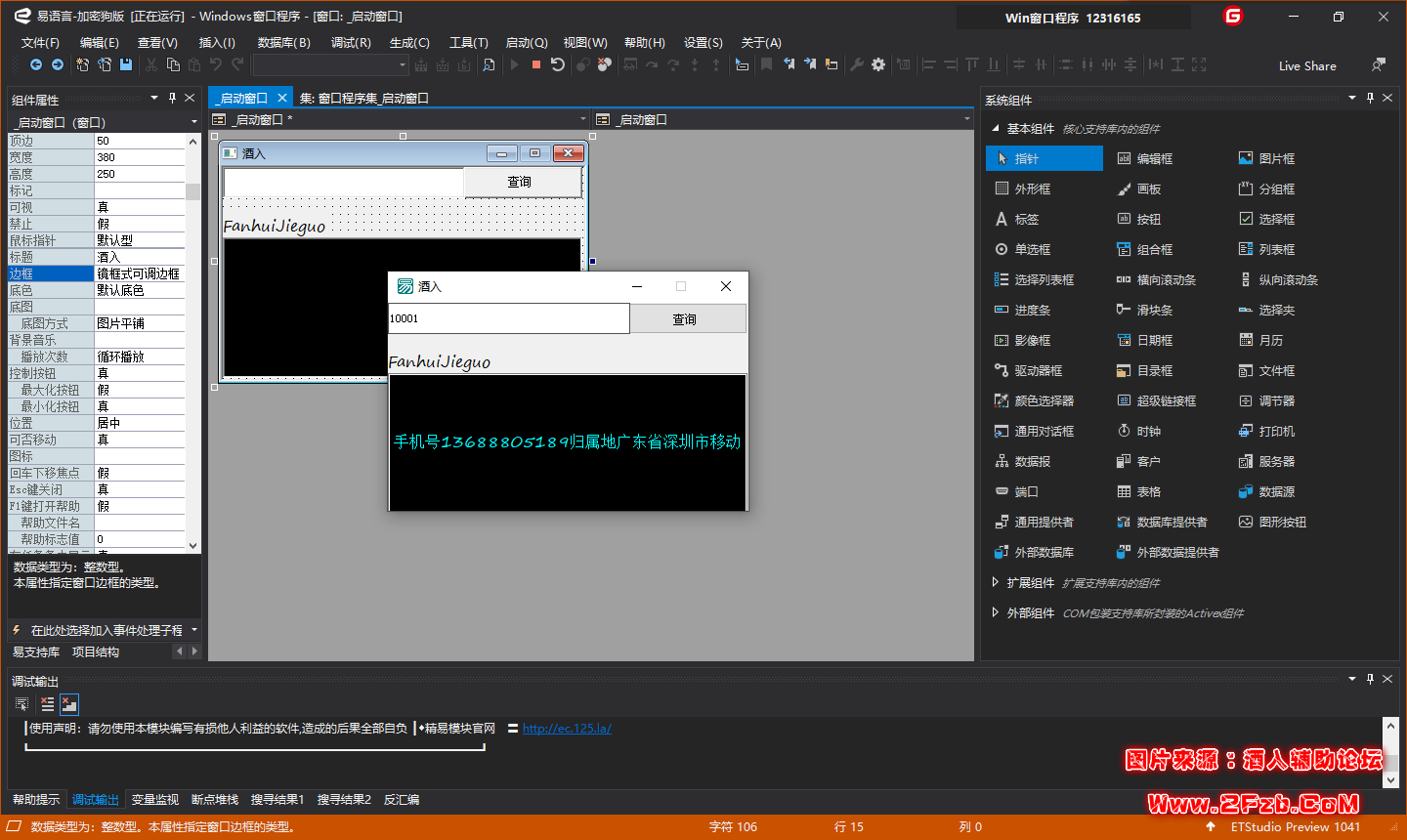
Task: Open the 帮助(H) menu
Action: click(645, 42)
